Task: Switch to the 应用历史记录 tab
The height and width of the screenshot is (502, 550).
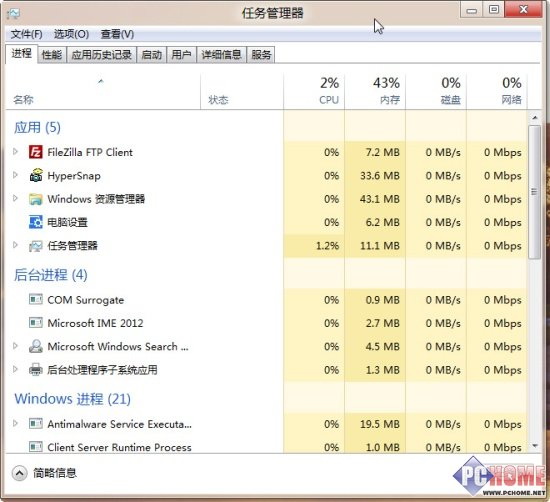Action: tap(101, 55)
